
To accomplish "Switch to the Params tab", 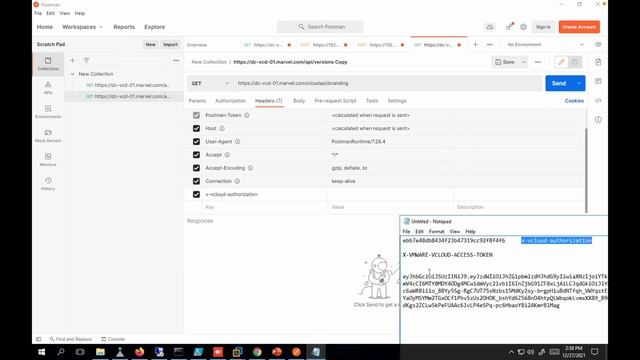I will click(197, 101).
